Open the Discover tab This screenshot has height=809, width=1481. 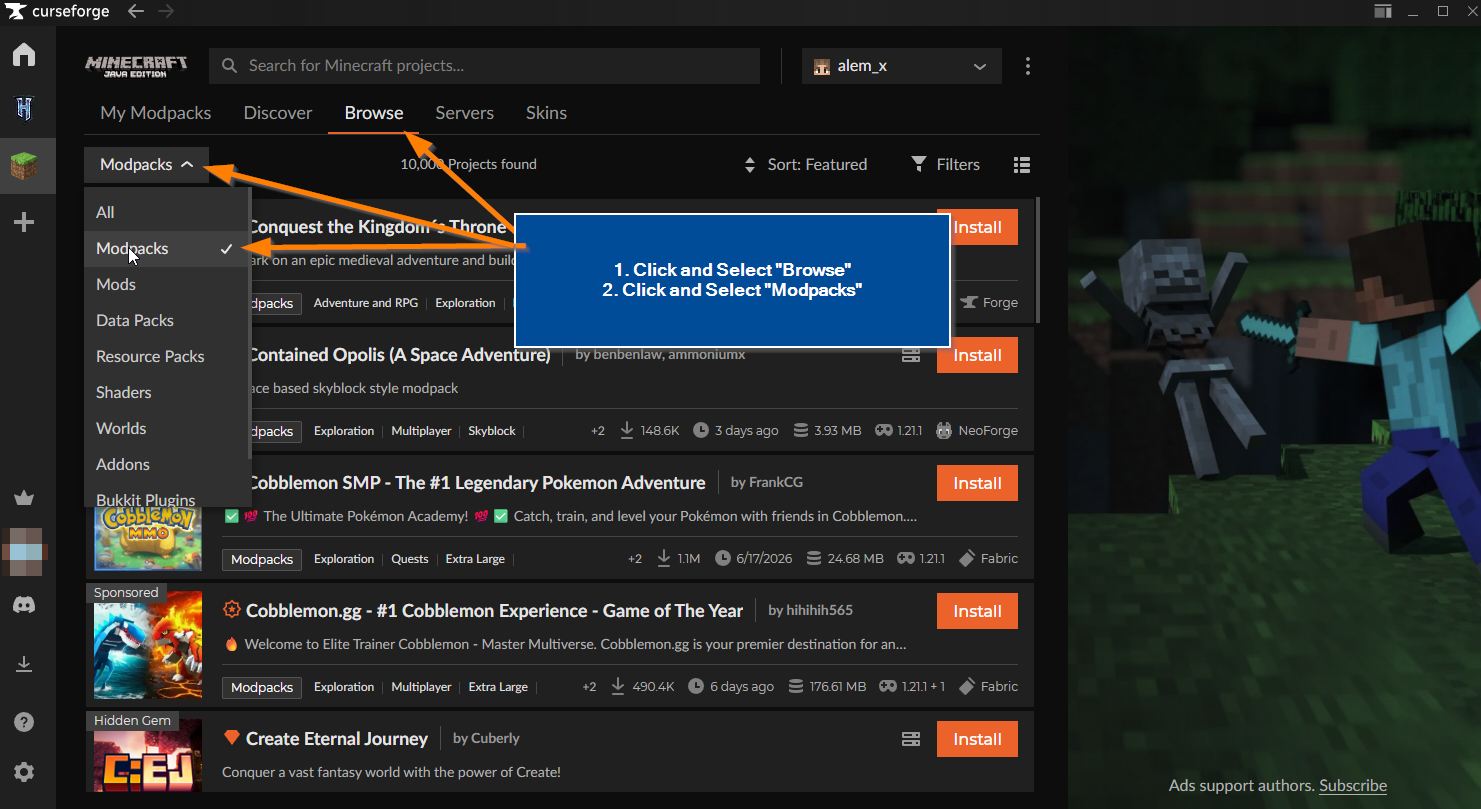coord(278,113)
